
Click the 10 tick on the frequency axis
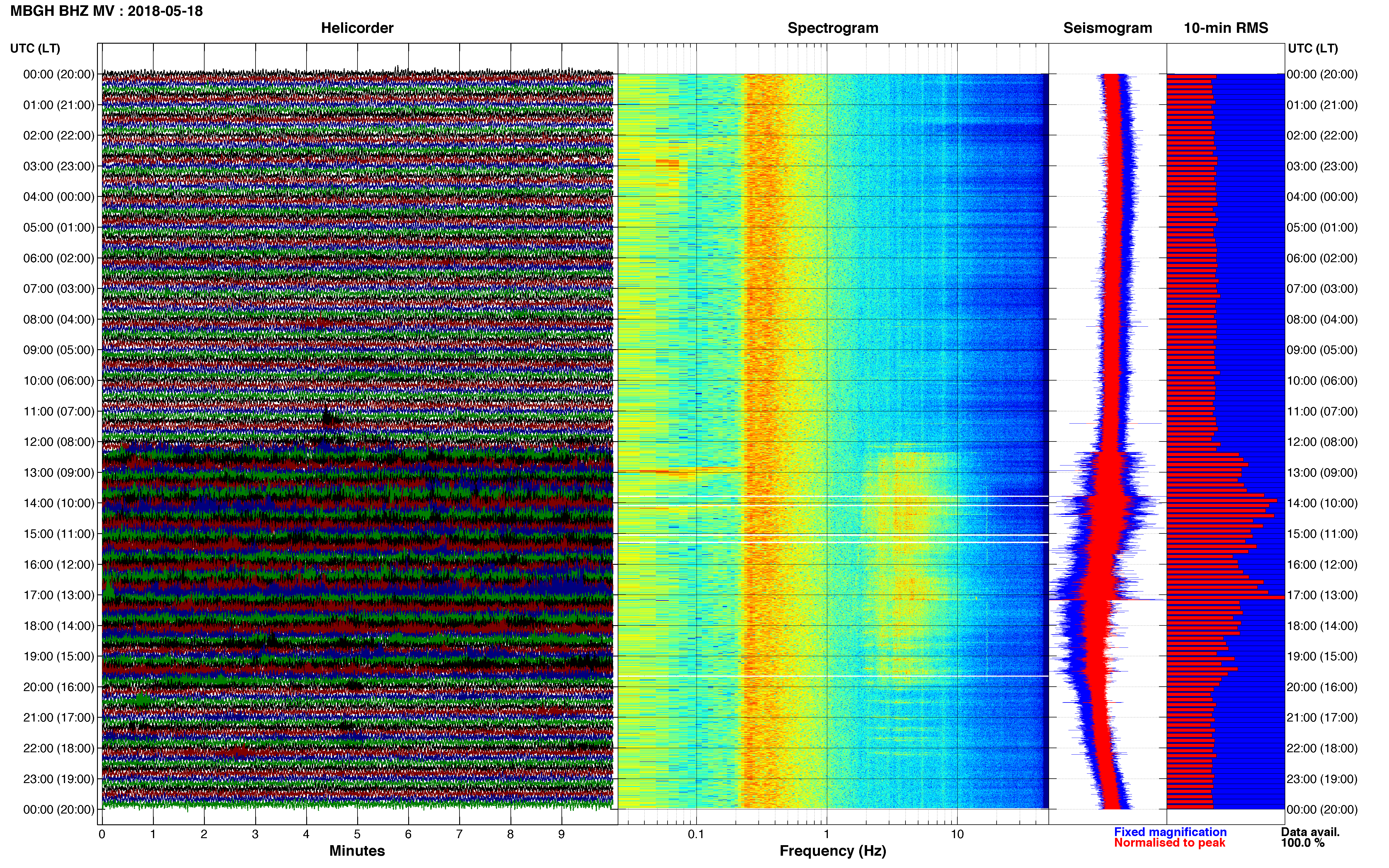tap(957, 834)
